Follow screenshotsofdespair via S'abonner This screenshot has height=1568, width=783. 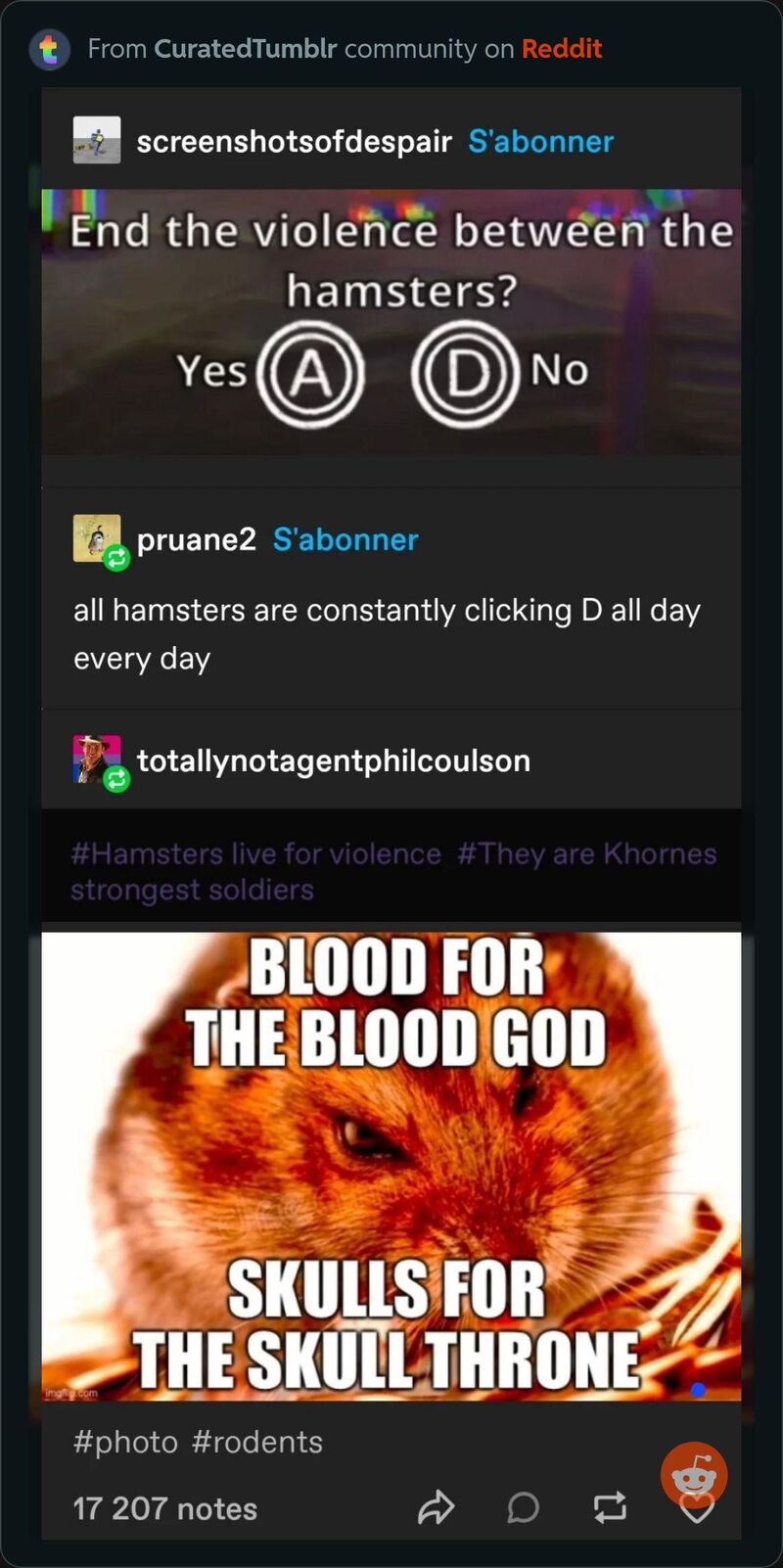click(x=540, y=141)
